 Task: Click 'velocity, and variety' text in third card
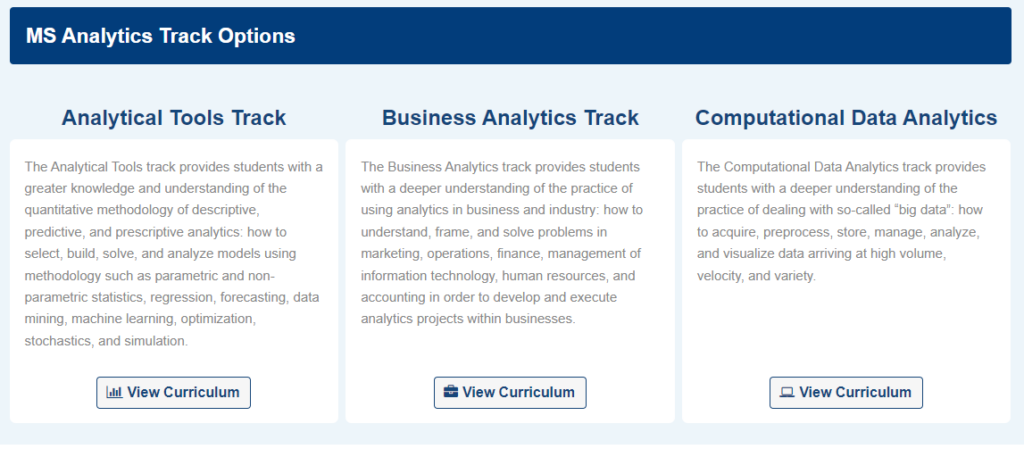pos(756,276)
